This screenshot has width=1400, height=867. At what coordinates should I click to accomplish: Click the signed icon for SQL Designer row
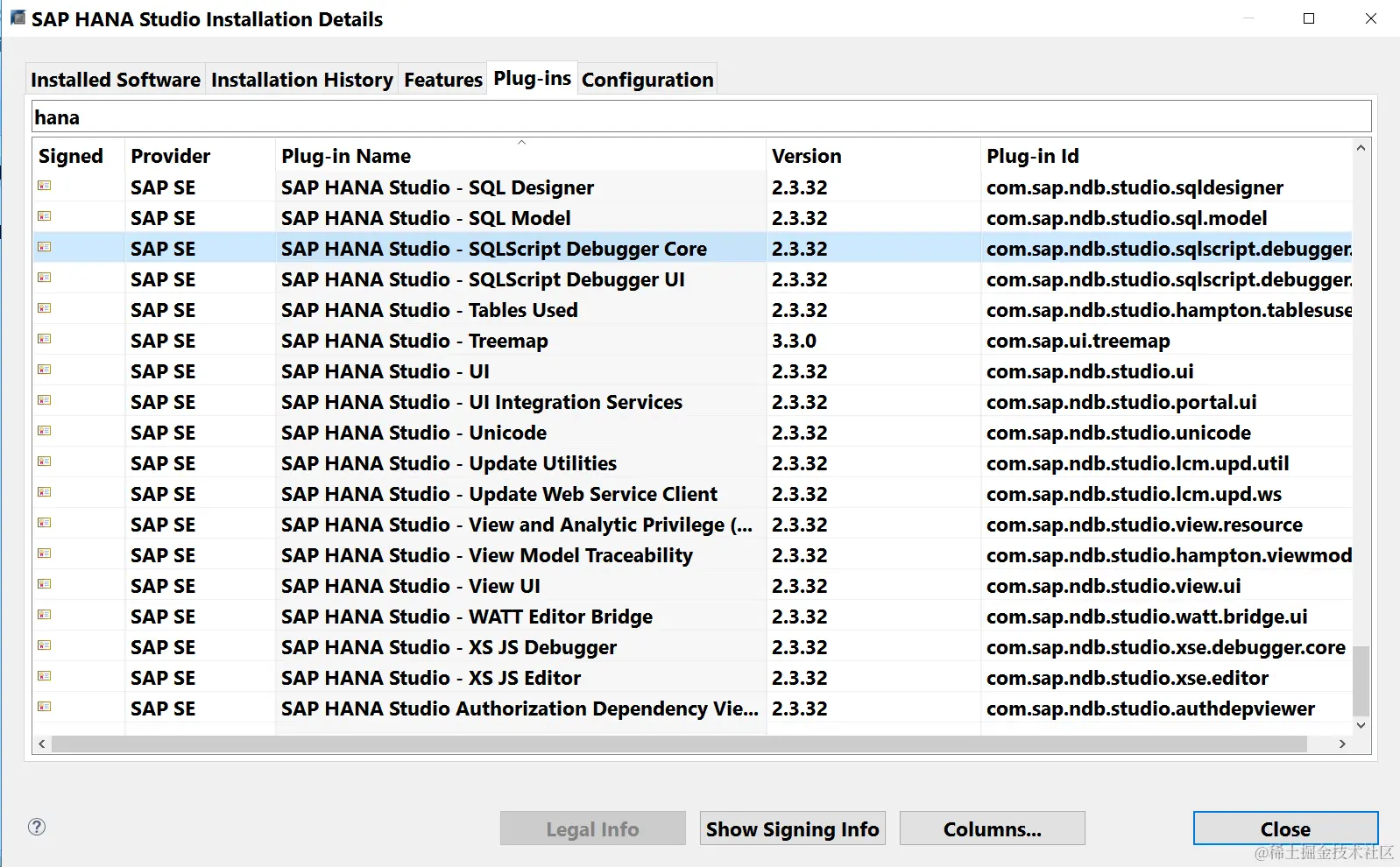tap(45, 186)
